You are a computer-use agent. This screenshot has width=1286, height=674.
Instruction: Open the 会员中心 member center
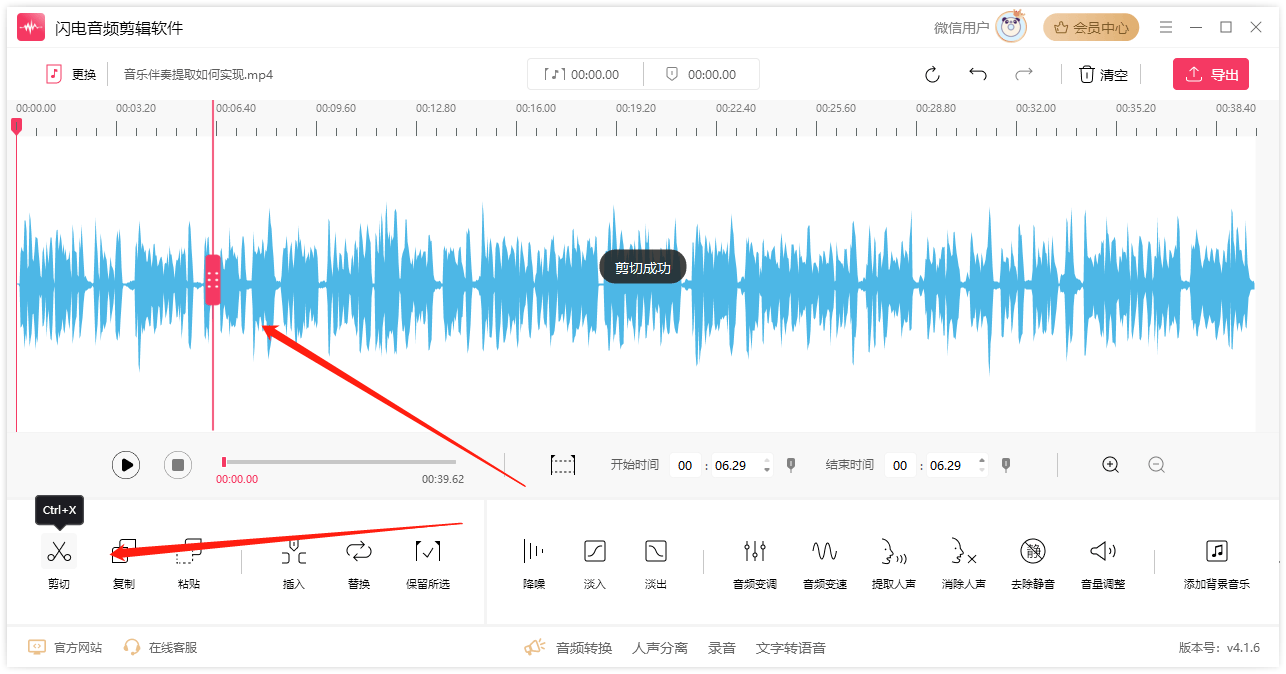pos(1091,28)
